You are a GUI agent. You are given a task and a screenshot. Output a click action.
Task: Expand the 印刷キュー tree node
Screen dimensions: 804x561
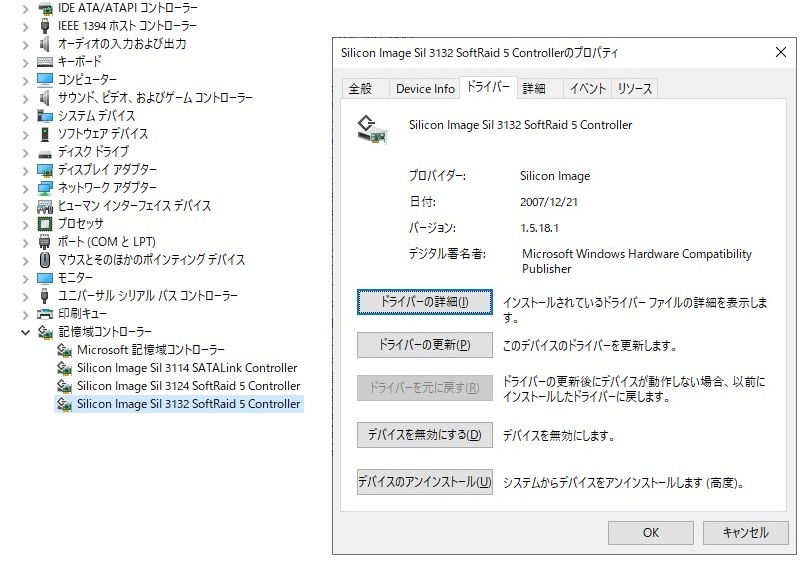pos(25,314)
